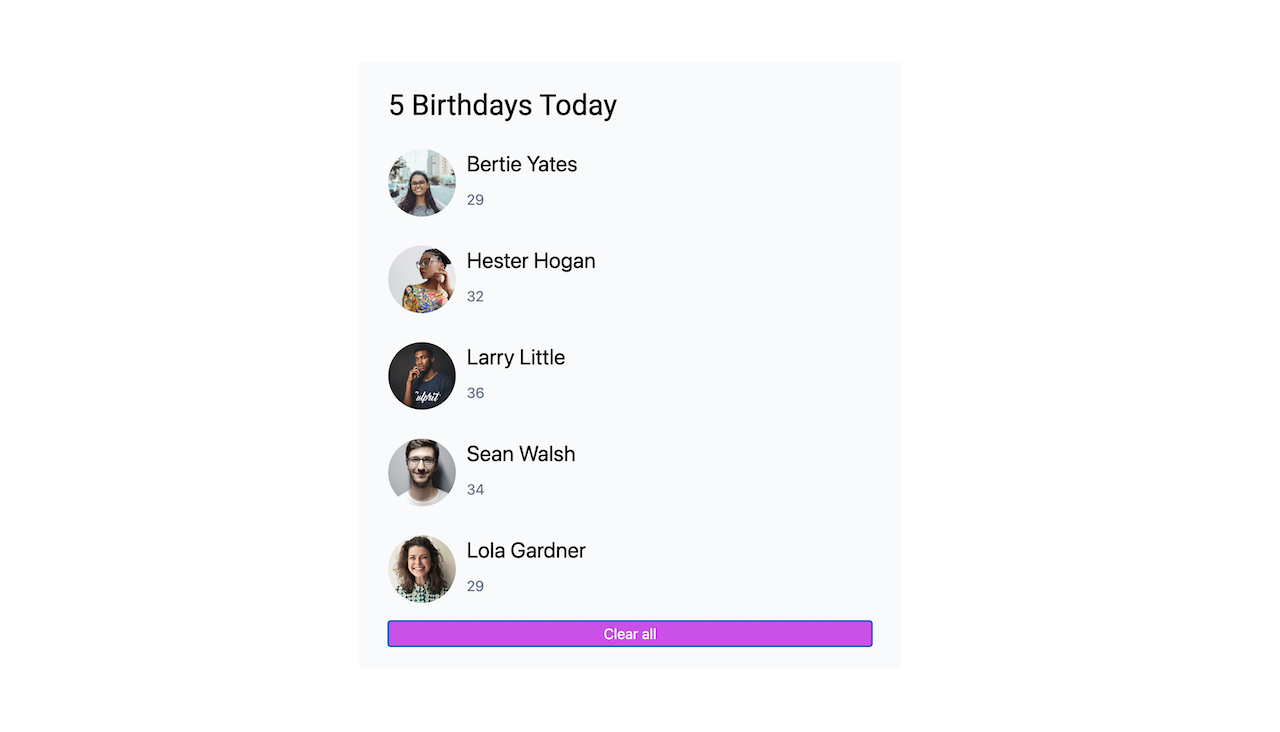
Task: Click the Lola Gardner name label
Action: (x=526, y=550)
